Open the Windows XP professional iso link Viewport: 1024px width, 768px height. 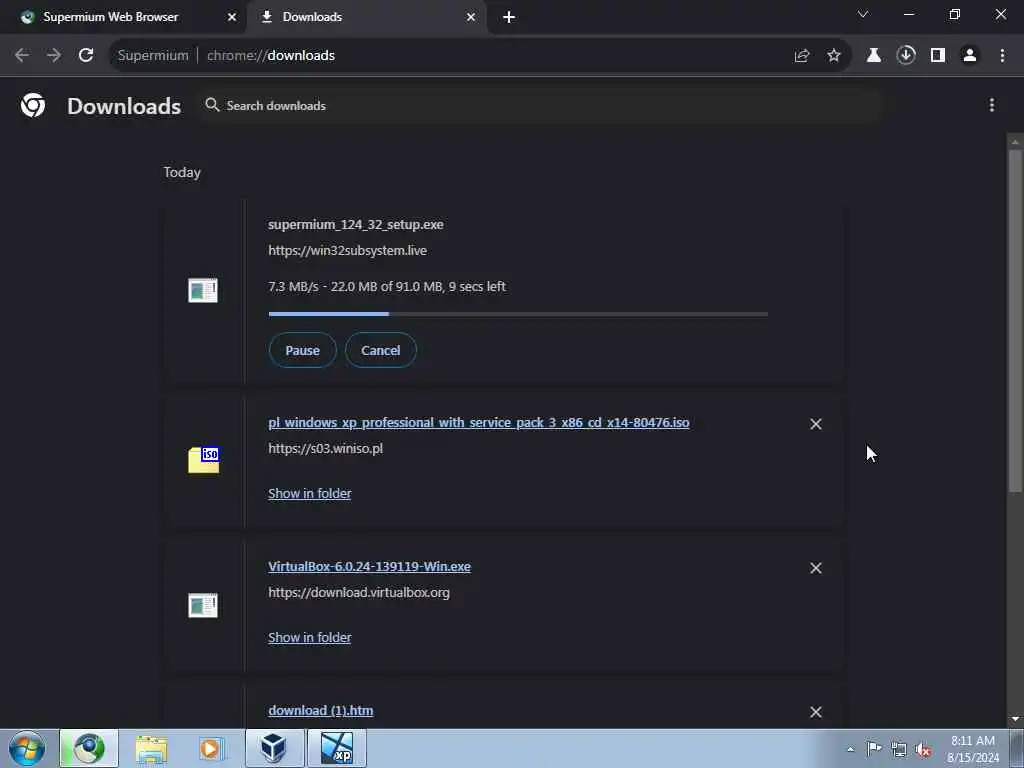[479, 423]
